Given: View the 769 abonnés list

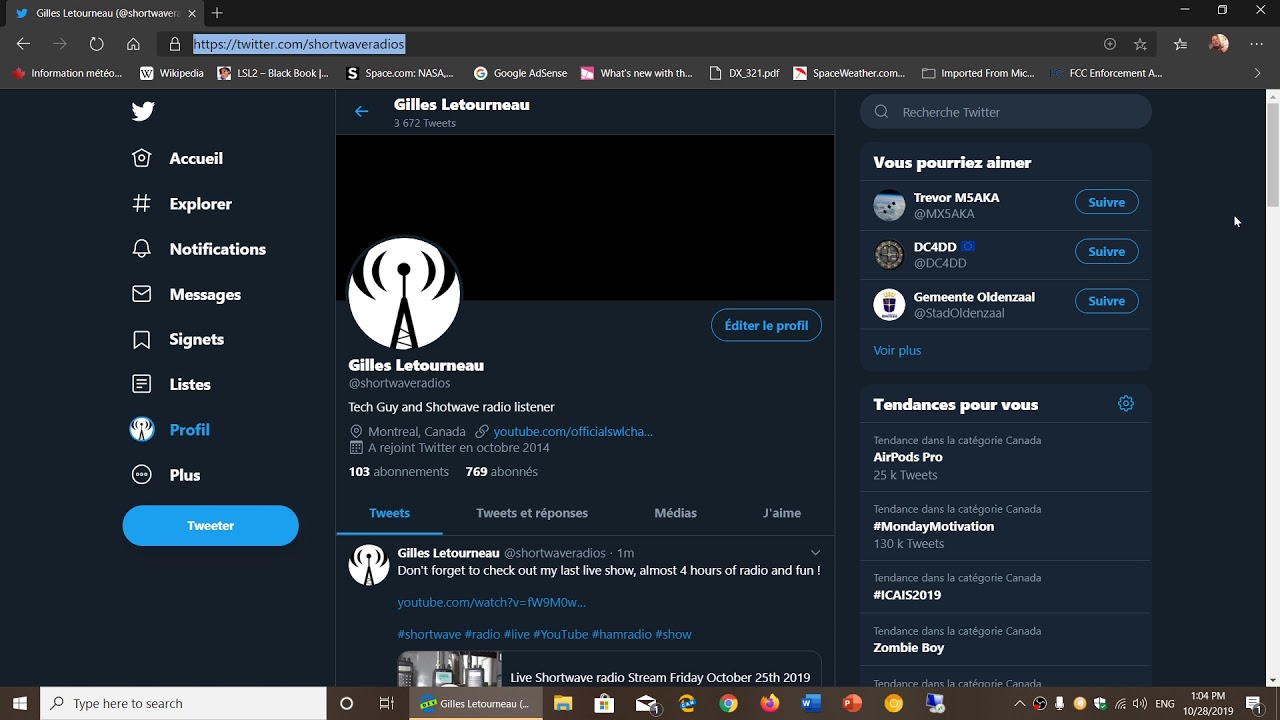Looking at the screenshot, I should click(502, 471).
